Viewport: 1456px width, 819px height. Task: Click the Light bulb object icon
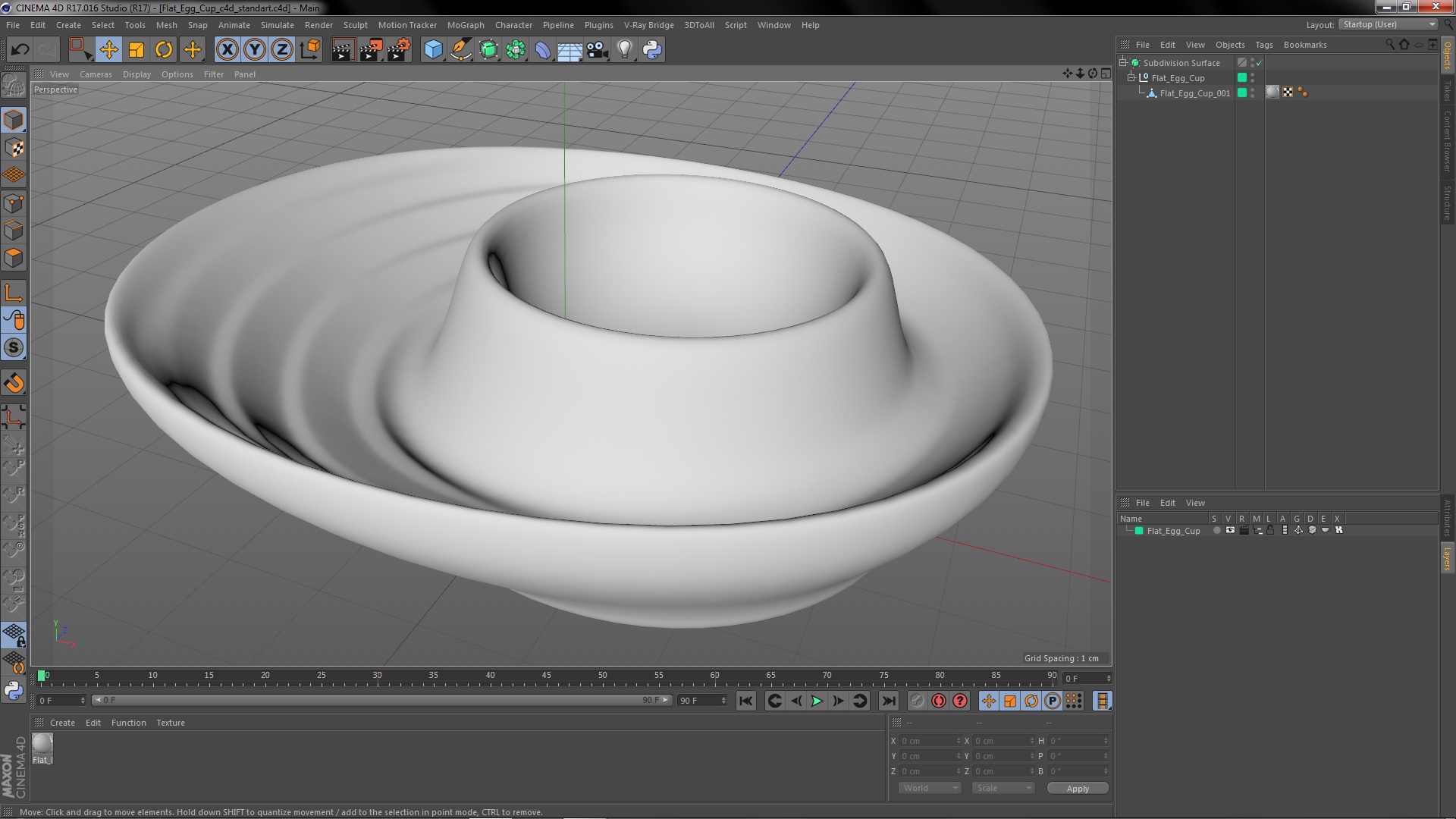click(625, 50)
